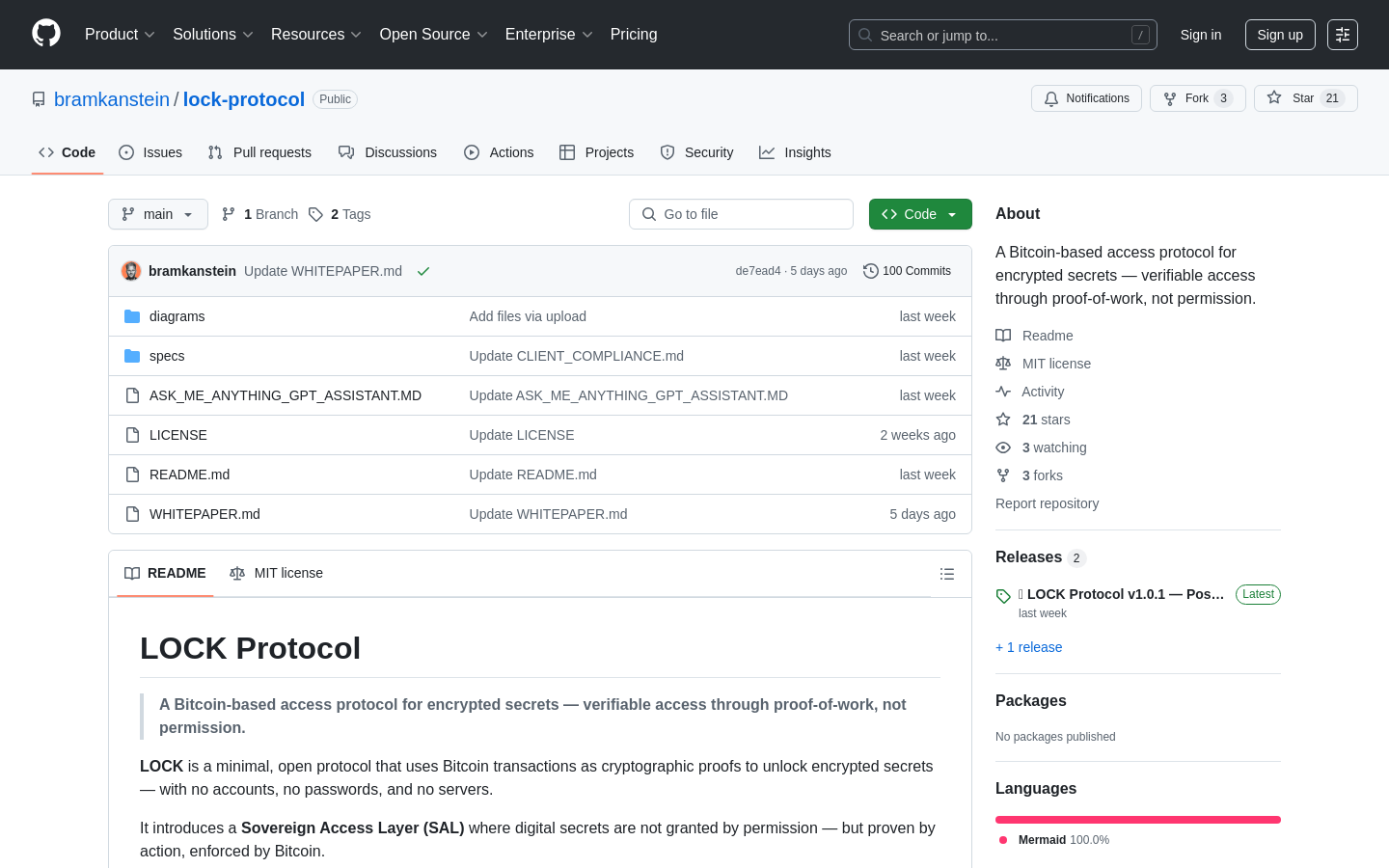The height and width of the screenshot is (868, 1389).
Task: Click the Mermaid pink color dot
Action: coord(1003,840)
